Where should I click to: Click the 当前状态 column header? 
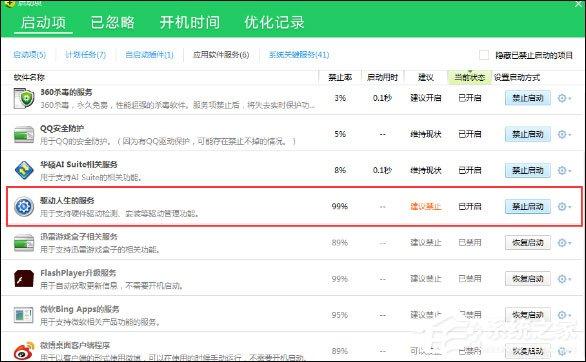[470, 77]
